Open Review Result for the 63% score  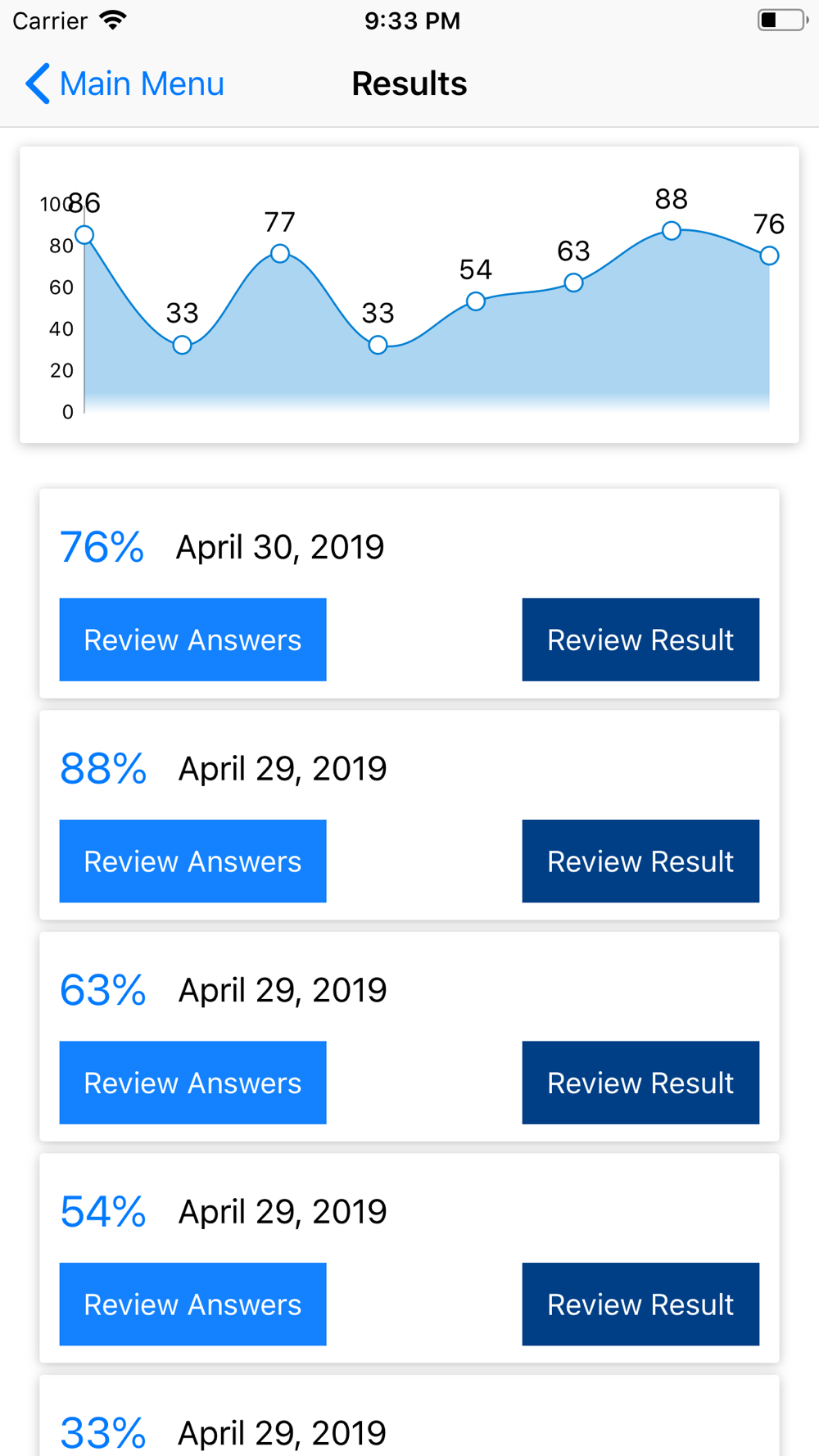pos(640,1083)
